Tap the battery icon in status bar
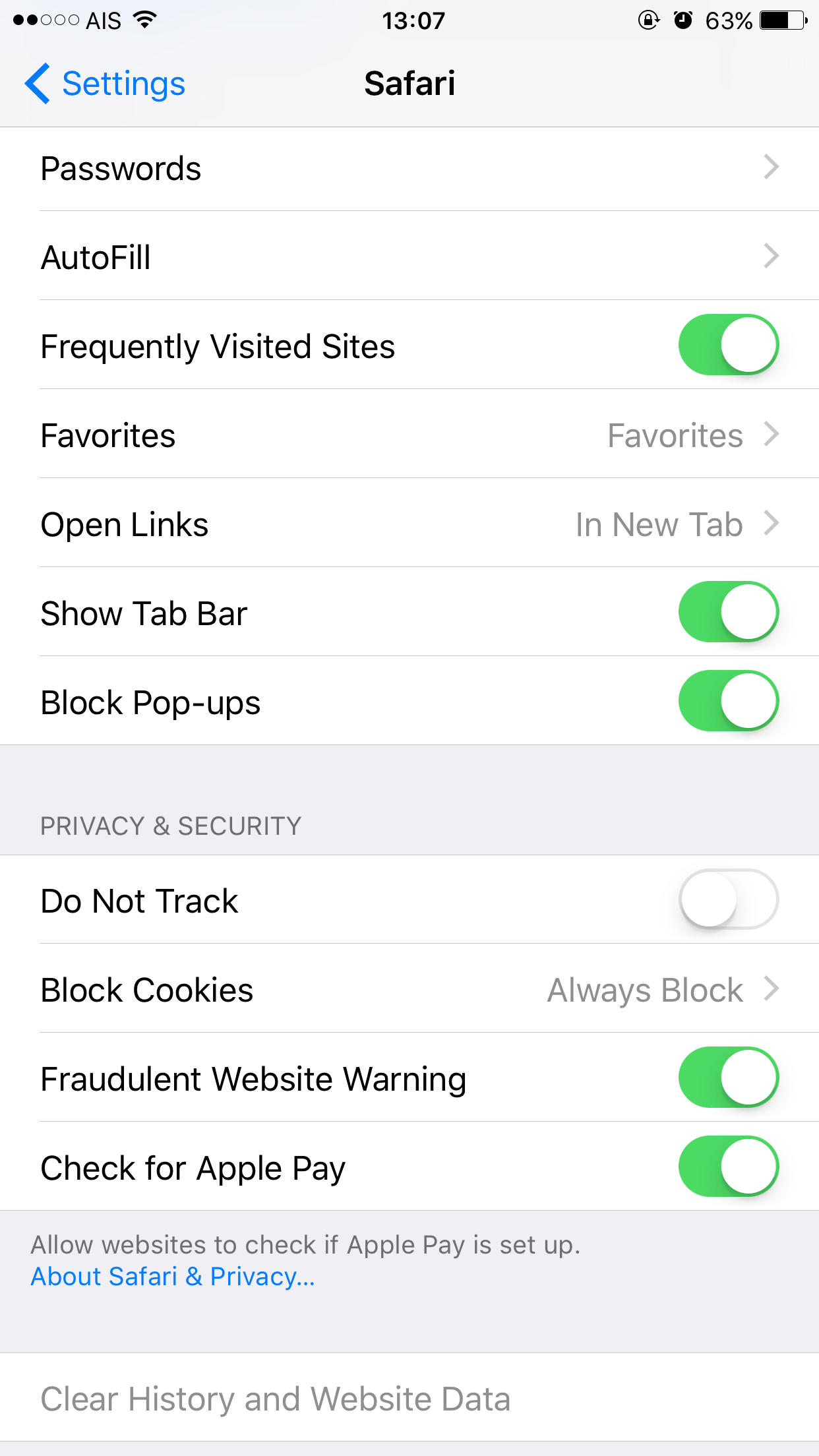 pyautogui.click(x=783, y=20)
